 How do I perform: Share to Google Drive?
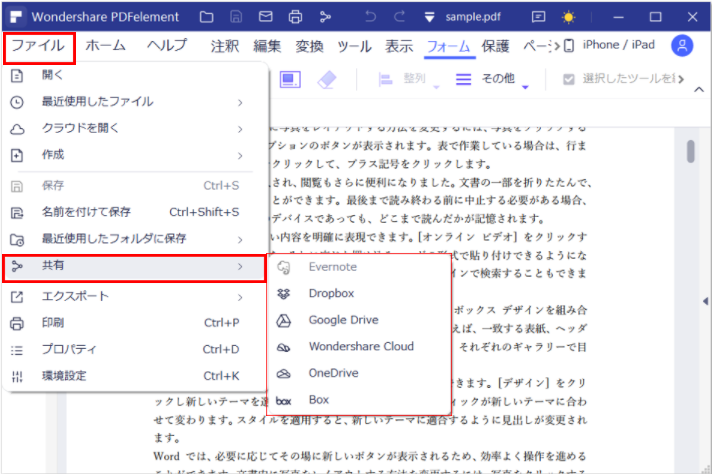pos(359,321)
